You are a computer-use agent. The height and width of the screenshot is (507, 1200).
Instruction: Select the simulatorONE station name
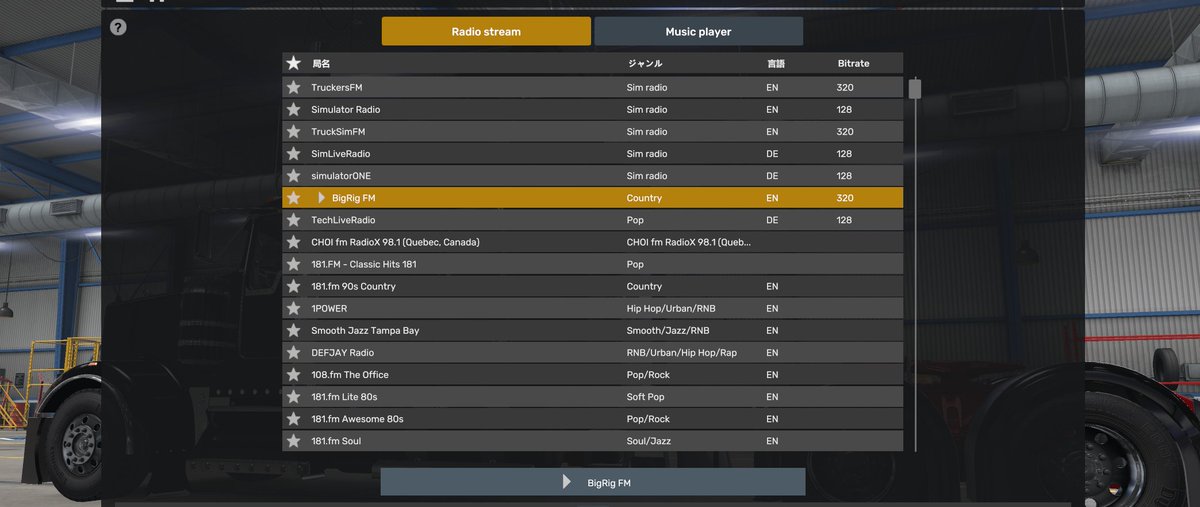(340, 176)
